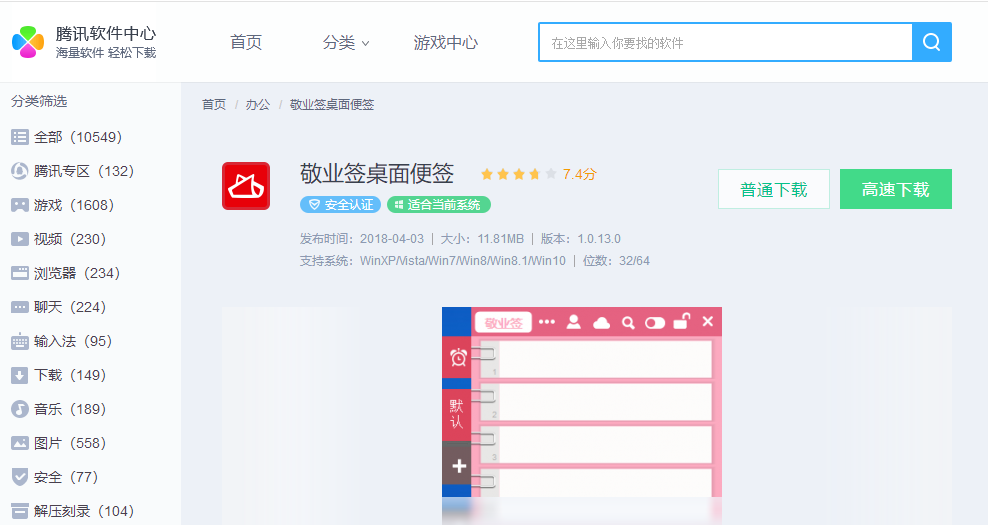Click the 聊天 chat bubble icon
This screenshot has width=988, height=525.
point(20,307)
